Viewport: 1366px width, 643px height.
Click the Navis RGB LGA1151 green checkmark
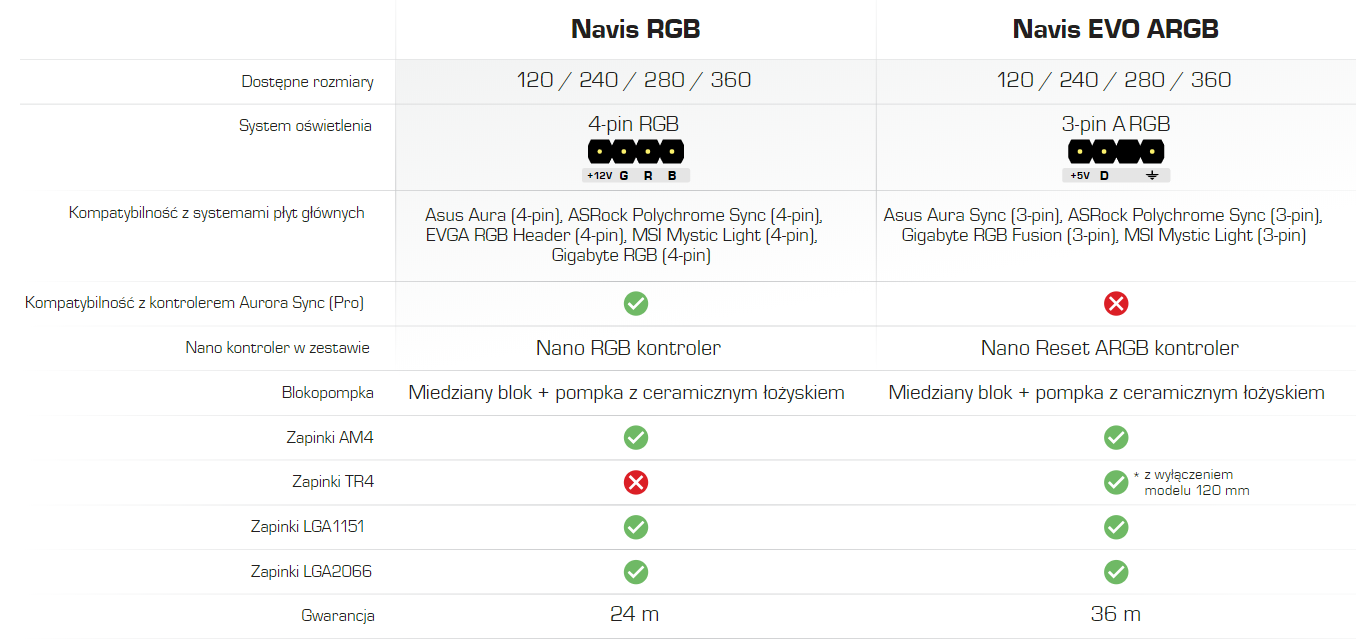point(636,526)
